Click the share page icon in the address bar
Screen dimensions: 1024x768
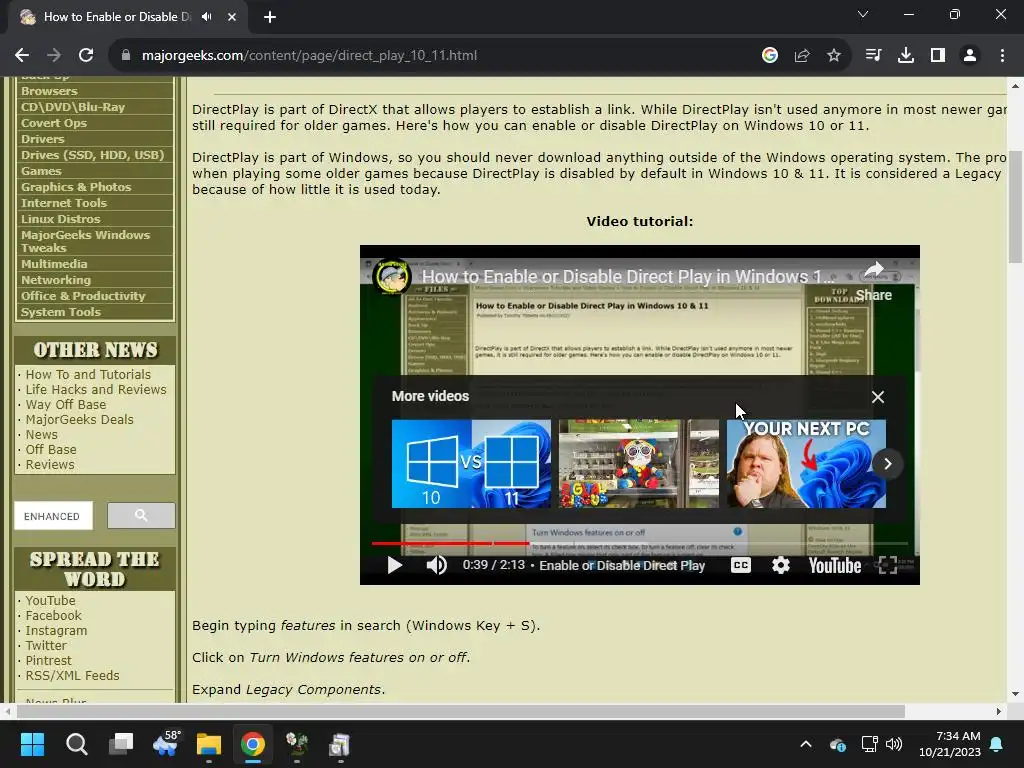802,56
